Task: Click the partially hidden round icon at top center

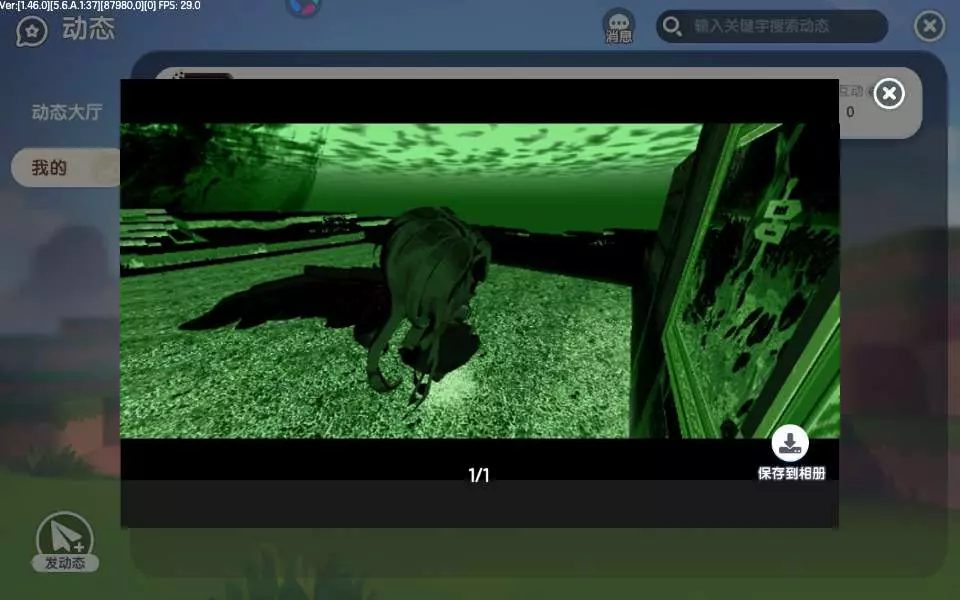Action: point(303,8)
